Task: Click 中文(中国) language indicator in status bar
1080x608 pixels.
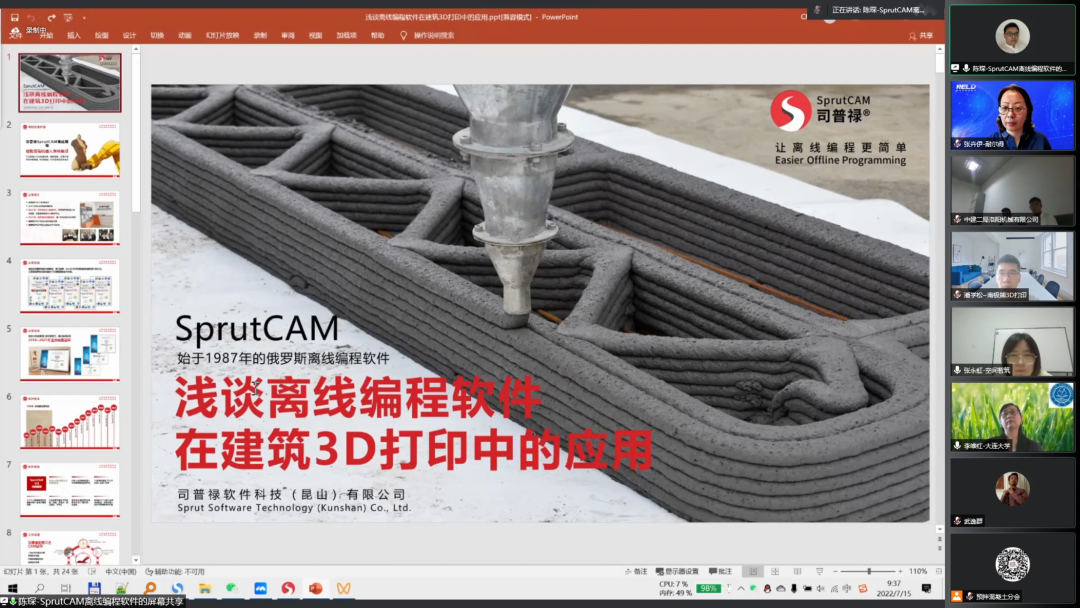Action: tap(121, 572)
